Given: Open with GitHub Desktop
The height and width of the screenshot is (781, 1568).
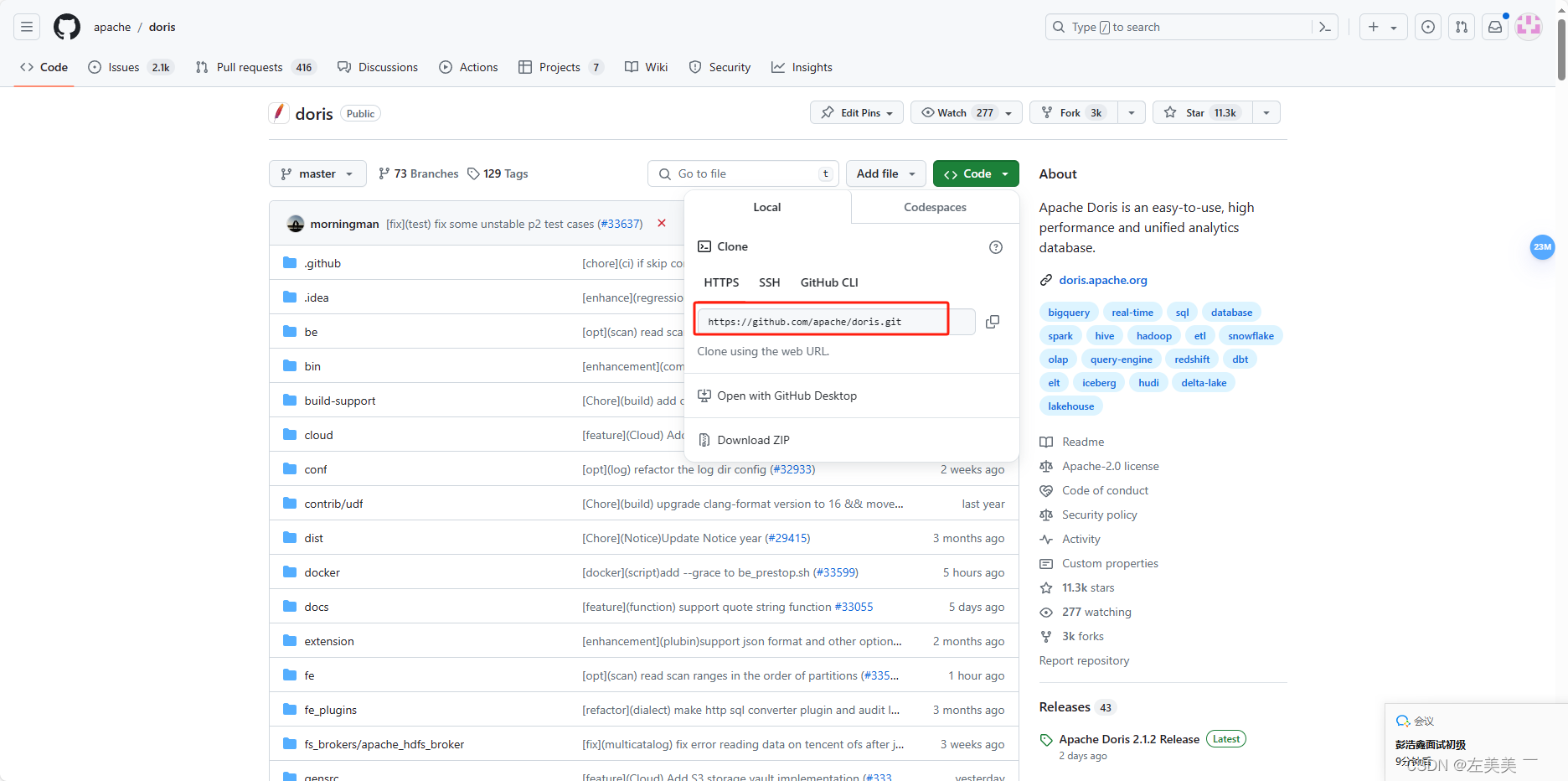Looking at the screenshot, I should point(787,395).
